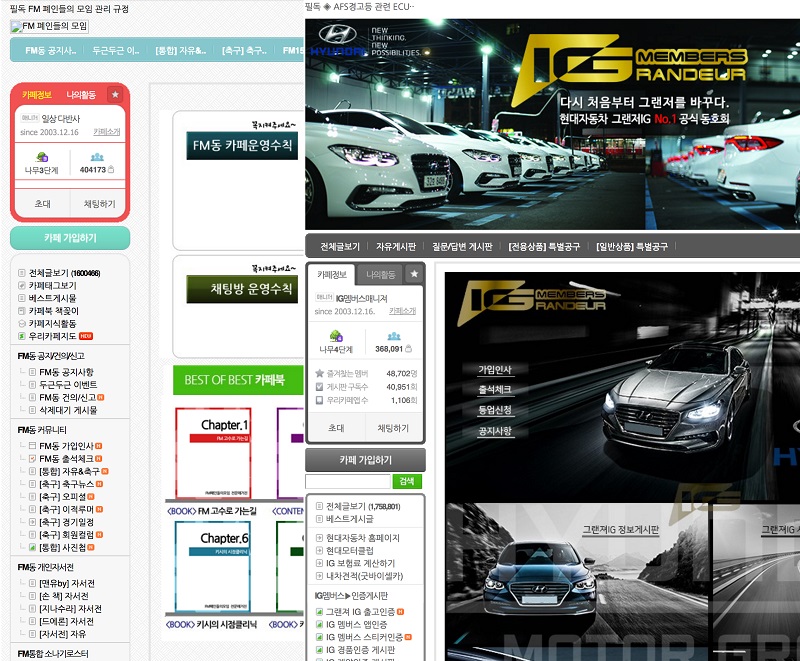The image size is (800, 661).
Task: Click the photo icon beside [통합] 사진첩
Action: pos(32,547)
